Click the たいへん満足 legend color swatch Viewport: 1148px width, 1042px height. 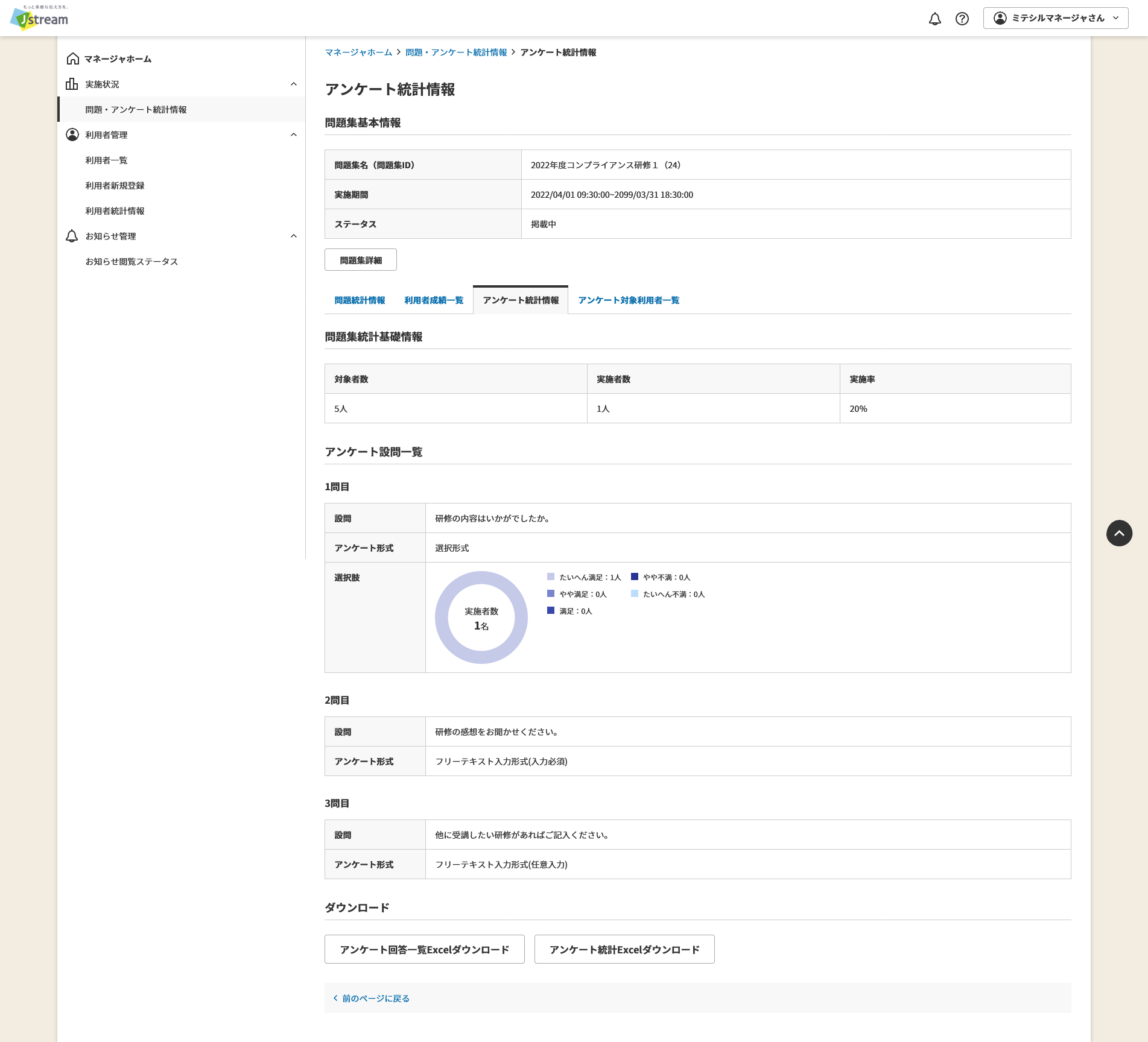[x=551, y=577]
